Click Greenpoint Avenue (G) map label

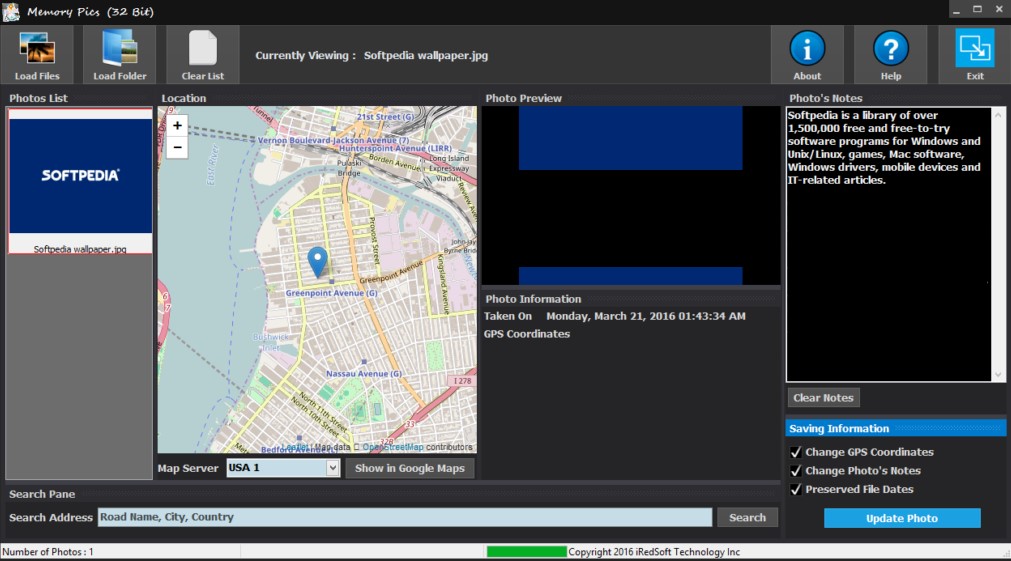click(331, 293)
